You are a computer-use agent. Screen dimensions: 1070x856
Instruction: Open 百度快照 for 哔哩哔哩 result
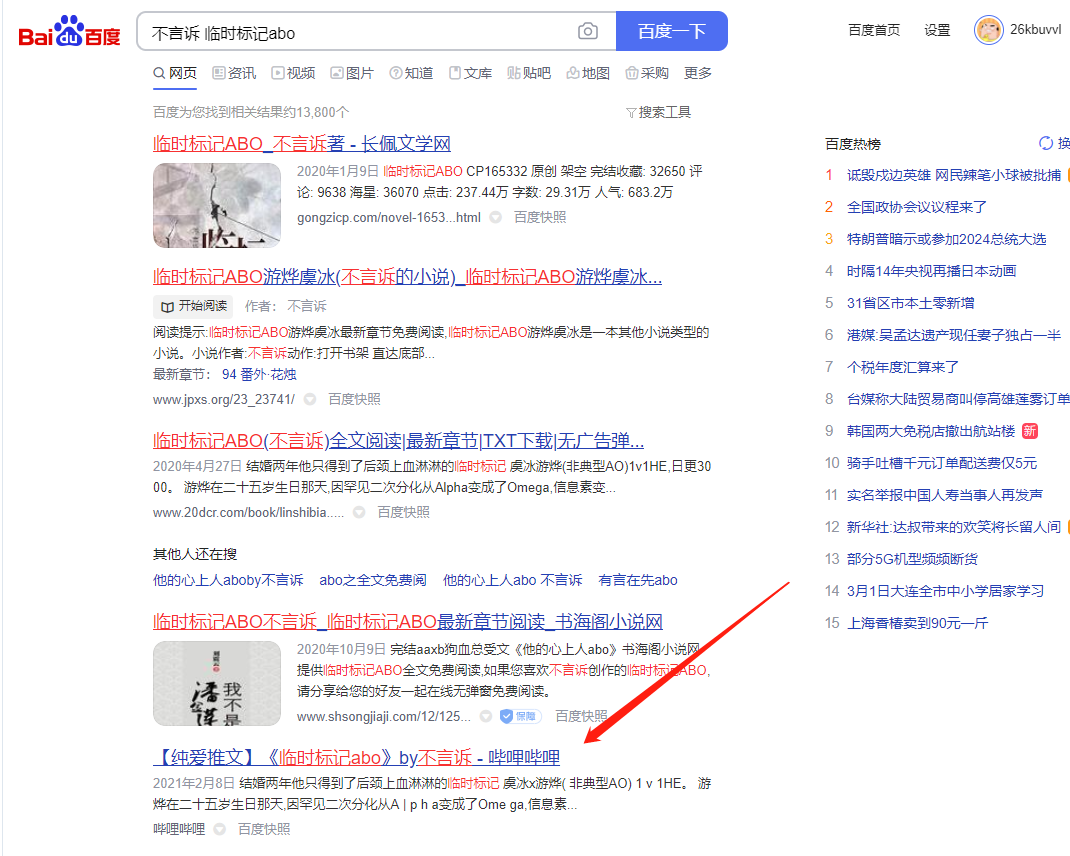pos(264,829)
